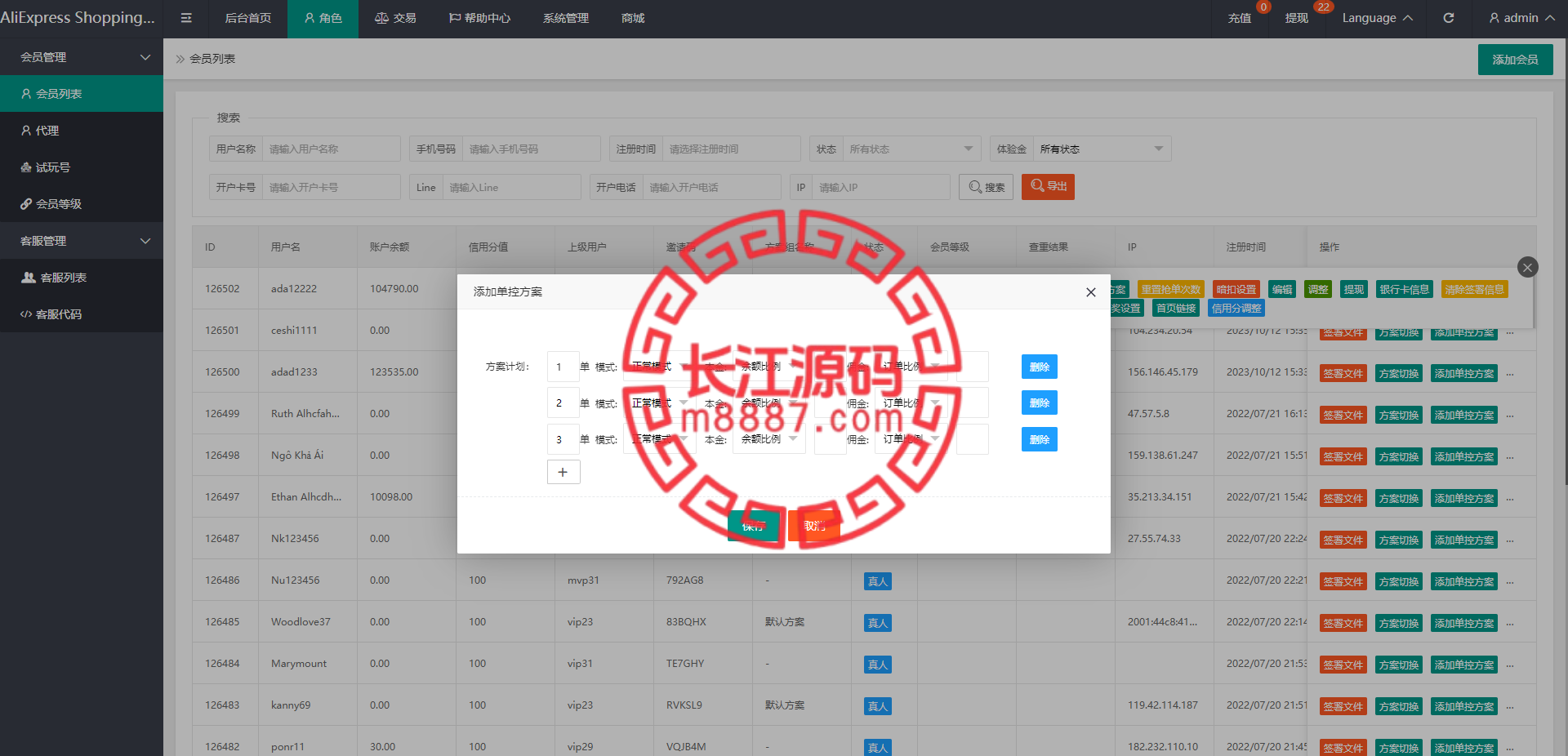Image resolution: width=1568 pixels, height=756 pixels.
Task: Open the 状态 filter dropdown
Action: [x=911, y=149]
